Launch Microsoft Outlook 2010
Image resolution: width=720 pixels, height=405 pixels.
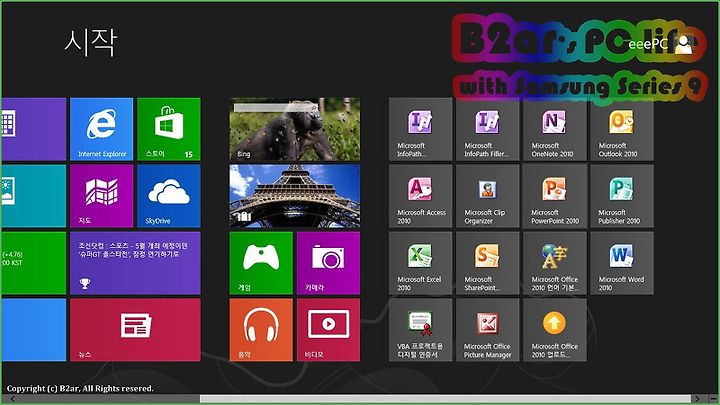point(622,129)
